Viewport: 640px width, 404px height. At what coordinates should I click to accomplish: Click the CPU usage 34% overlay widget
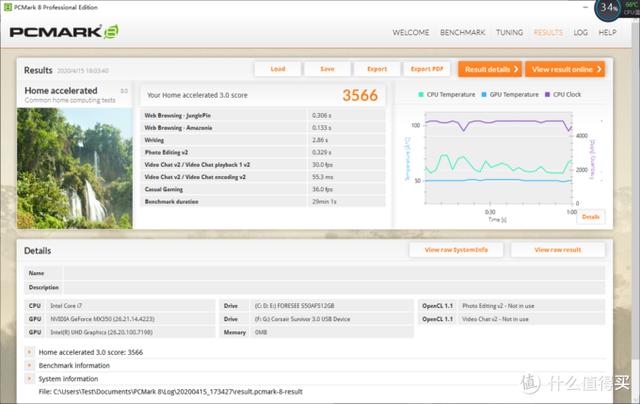coord(609,8)
